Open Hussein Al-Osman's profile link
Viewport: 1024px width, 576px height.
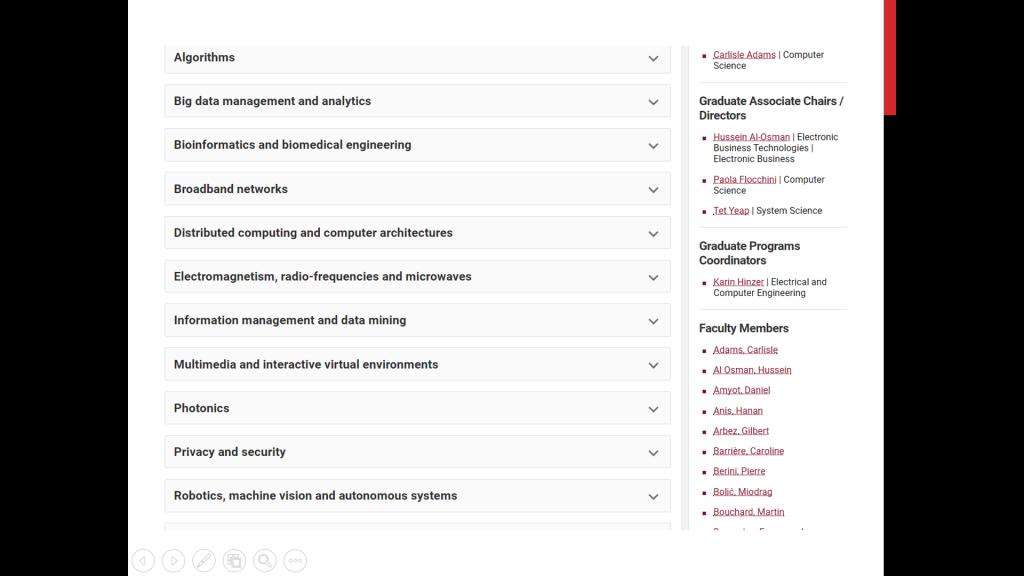point(751,137)
